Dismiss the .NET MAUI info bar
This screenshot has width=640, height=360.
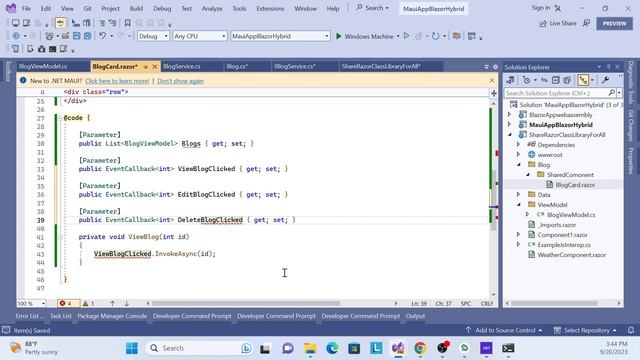[x=492, y=80]
